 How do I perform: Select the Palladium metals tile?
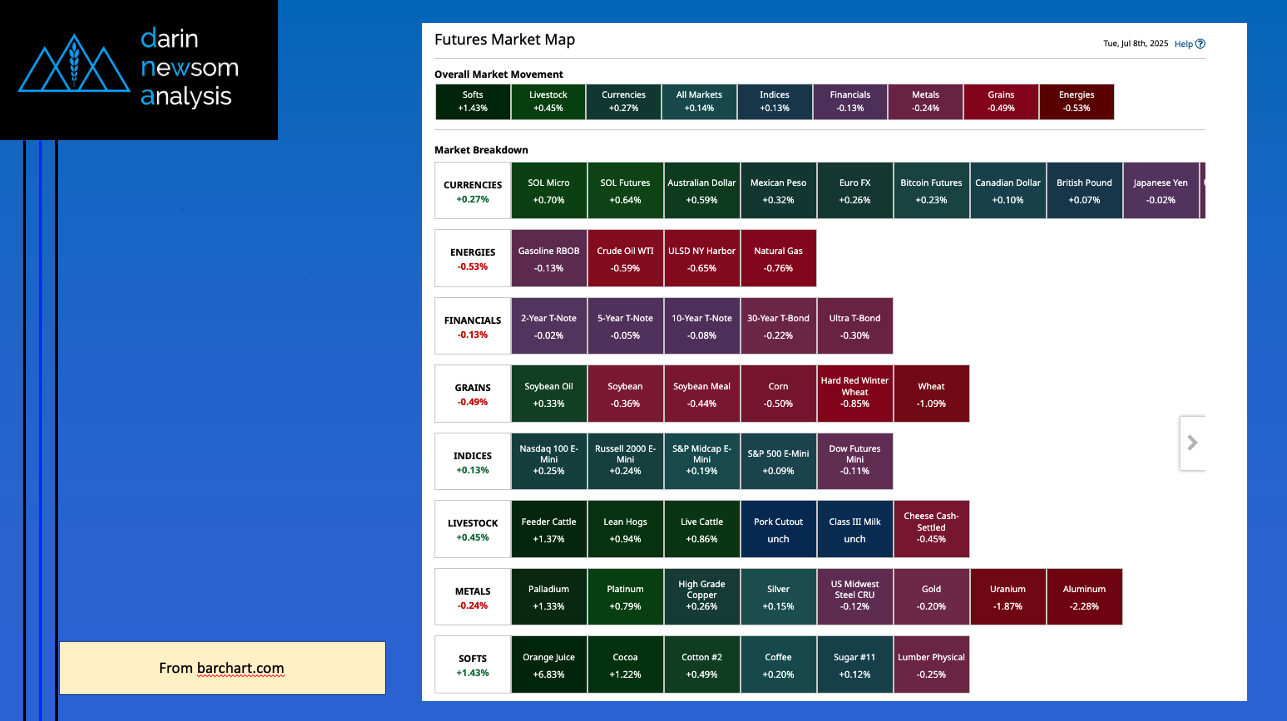(549, 597)
